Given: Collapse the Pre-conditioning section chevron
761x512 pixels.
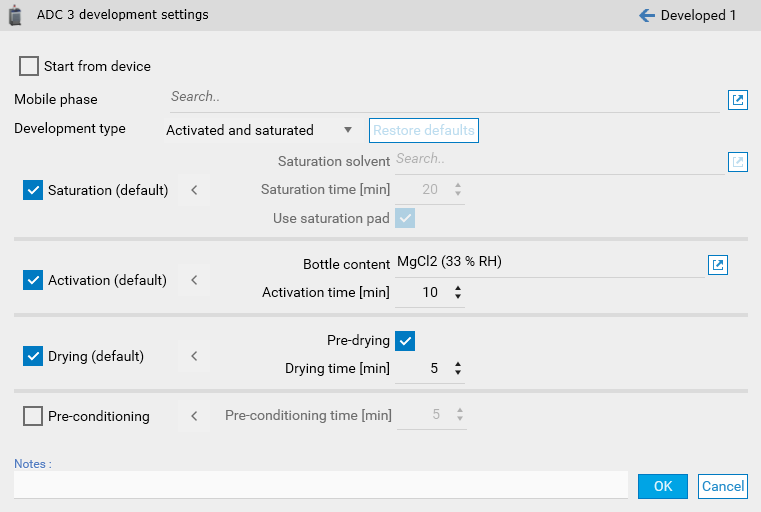Looking at the screenshot, I should 194,416.
